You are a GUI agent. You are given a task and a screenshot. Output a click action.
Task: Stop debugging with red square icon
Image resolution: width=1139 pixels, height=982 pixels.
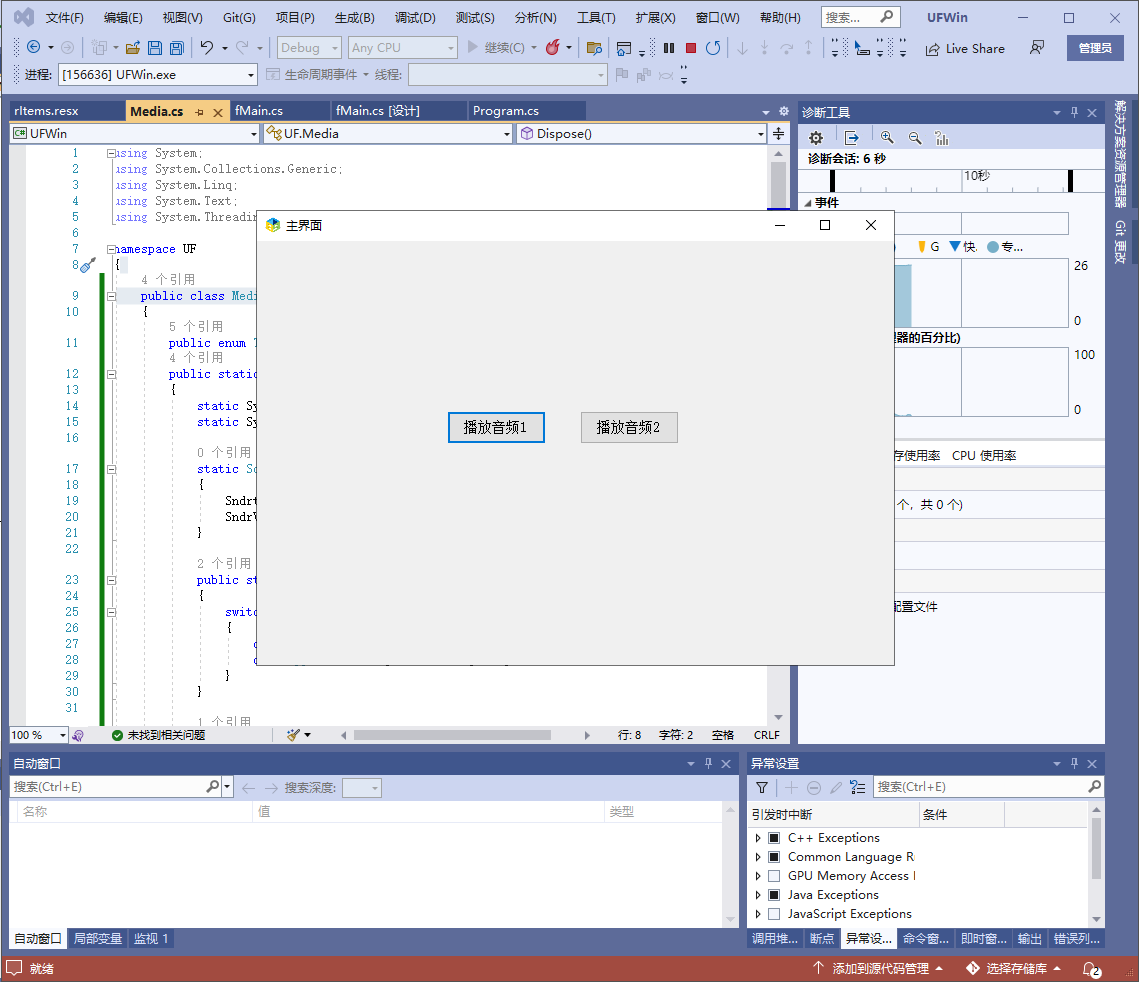pos(691,48)
